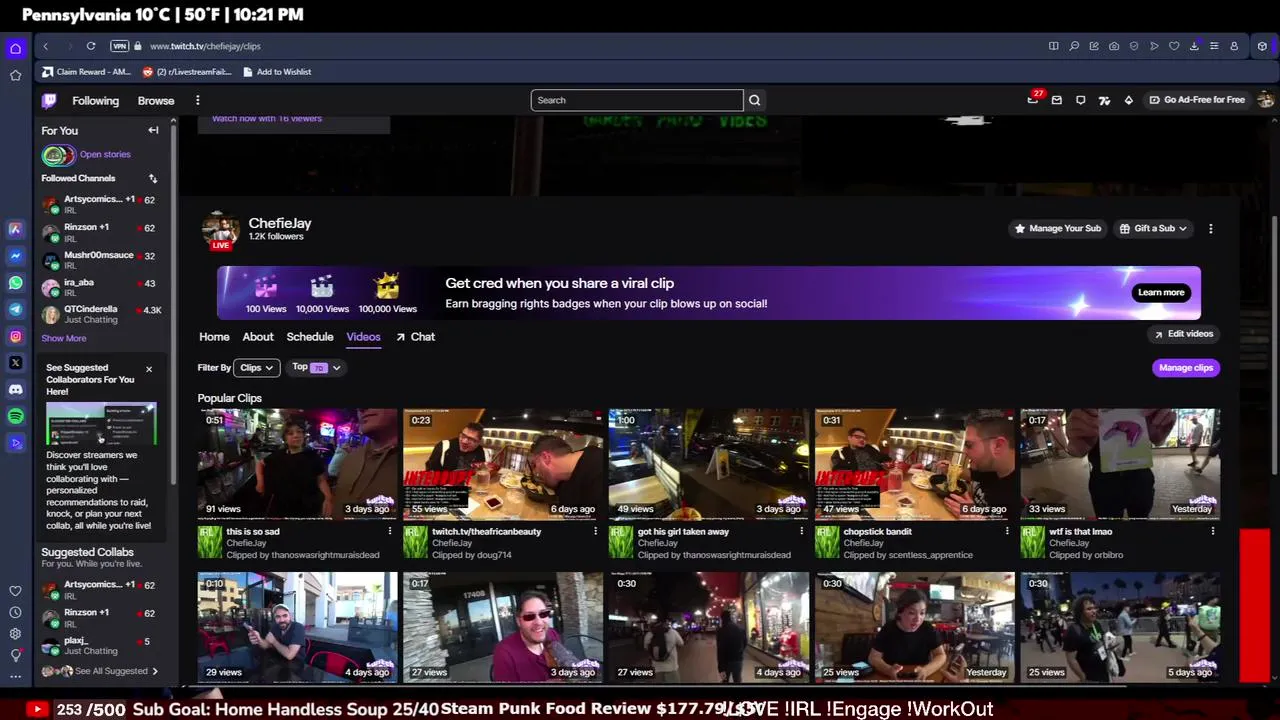The image size is (1280, 720).
Task: Open 'Claim Reward' bookmark
Action: [x=87, y=72]
